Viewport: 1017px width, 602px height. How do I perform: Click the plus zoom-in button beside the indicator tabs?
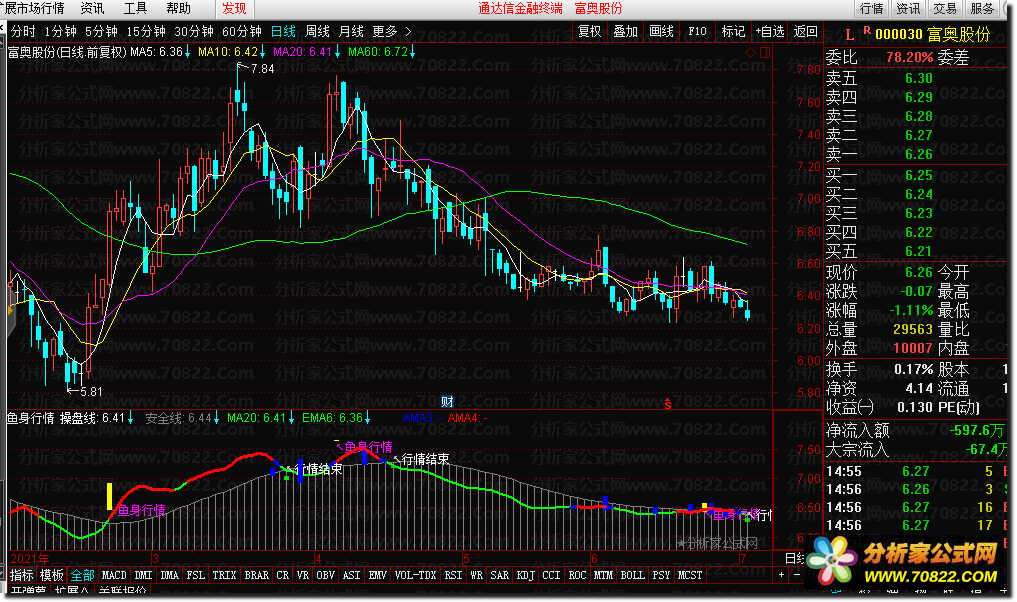[782, 575]
